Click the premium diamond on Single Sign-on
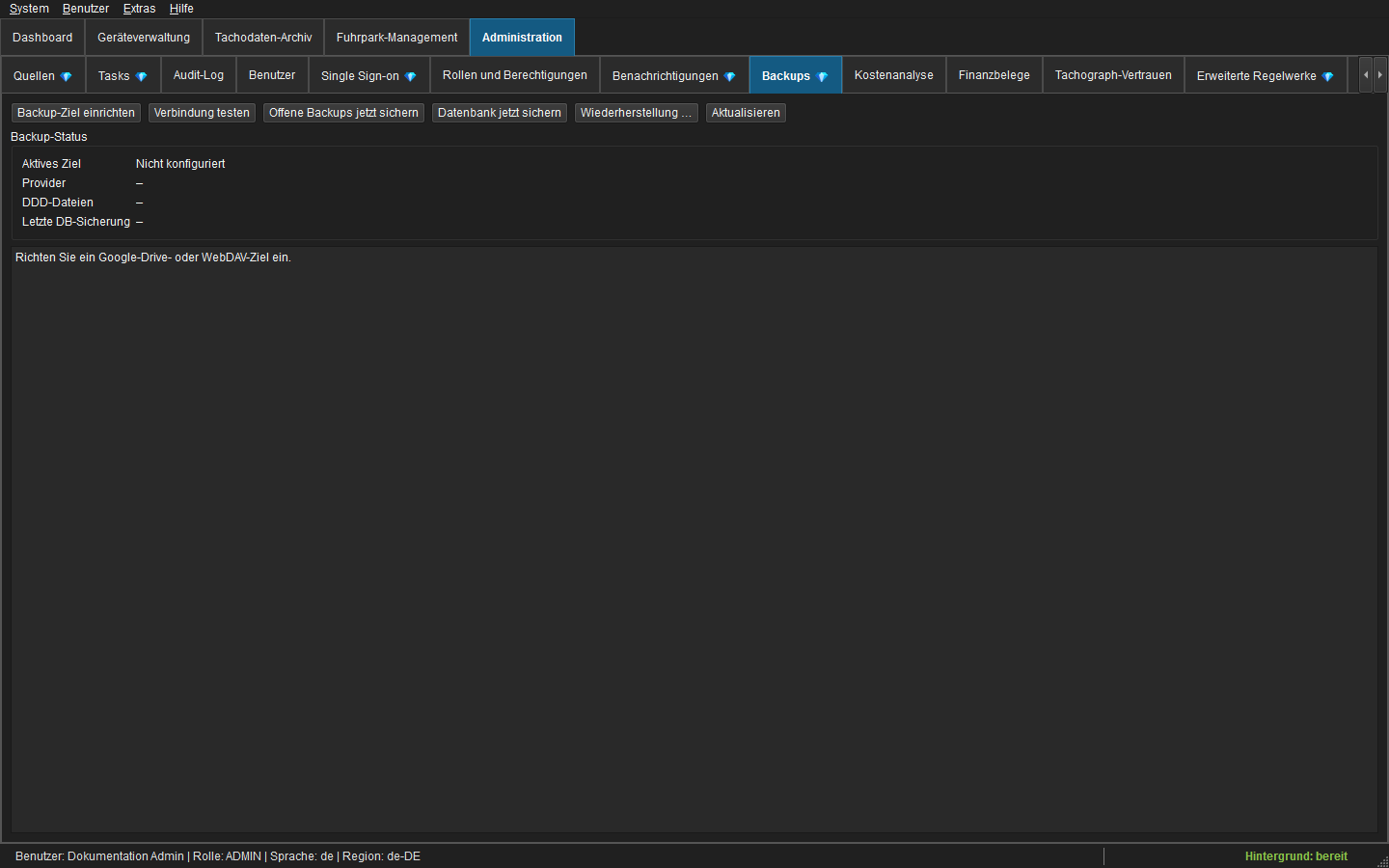The image size is (1389, 868). (x=411, y=76)
